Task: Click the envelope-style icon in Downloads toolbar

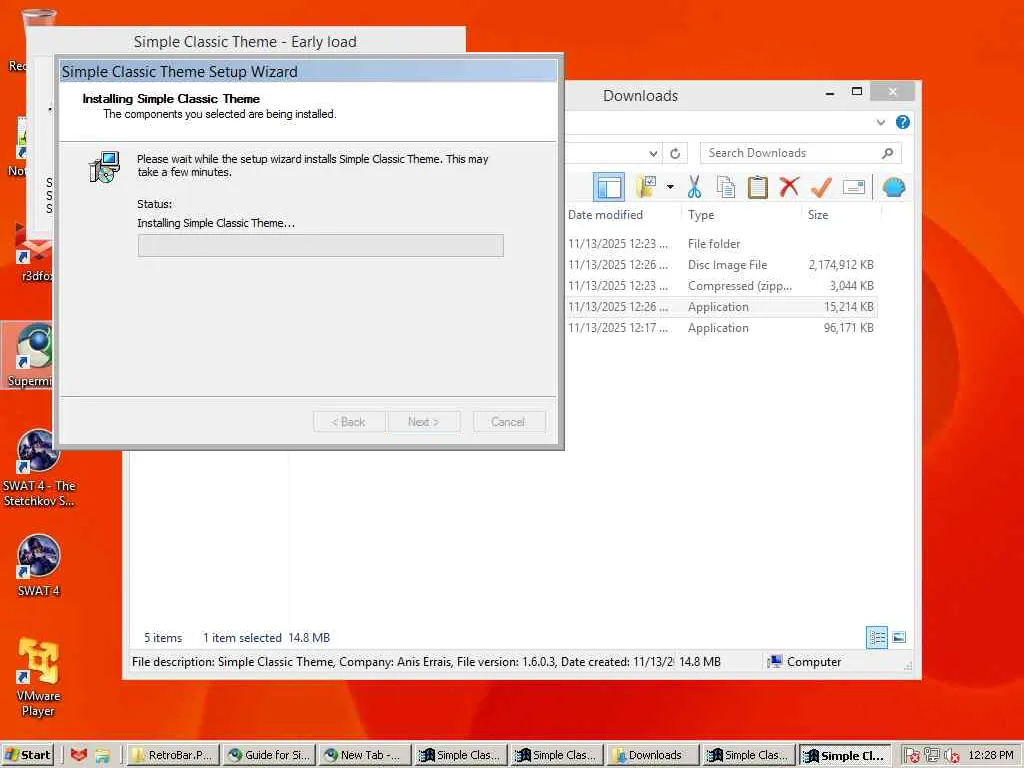Action: point(854,187)
